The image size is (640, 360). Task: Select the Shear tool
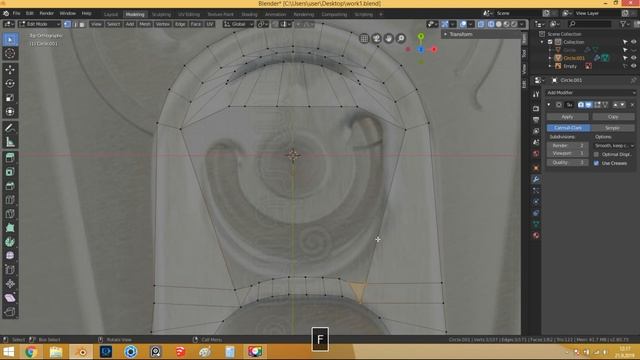[x=10, y=298]
